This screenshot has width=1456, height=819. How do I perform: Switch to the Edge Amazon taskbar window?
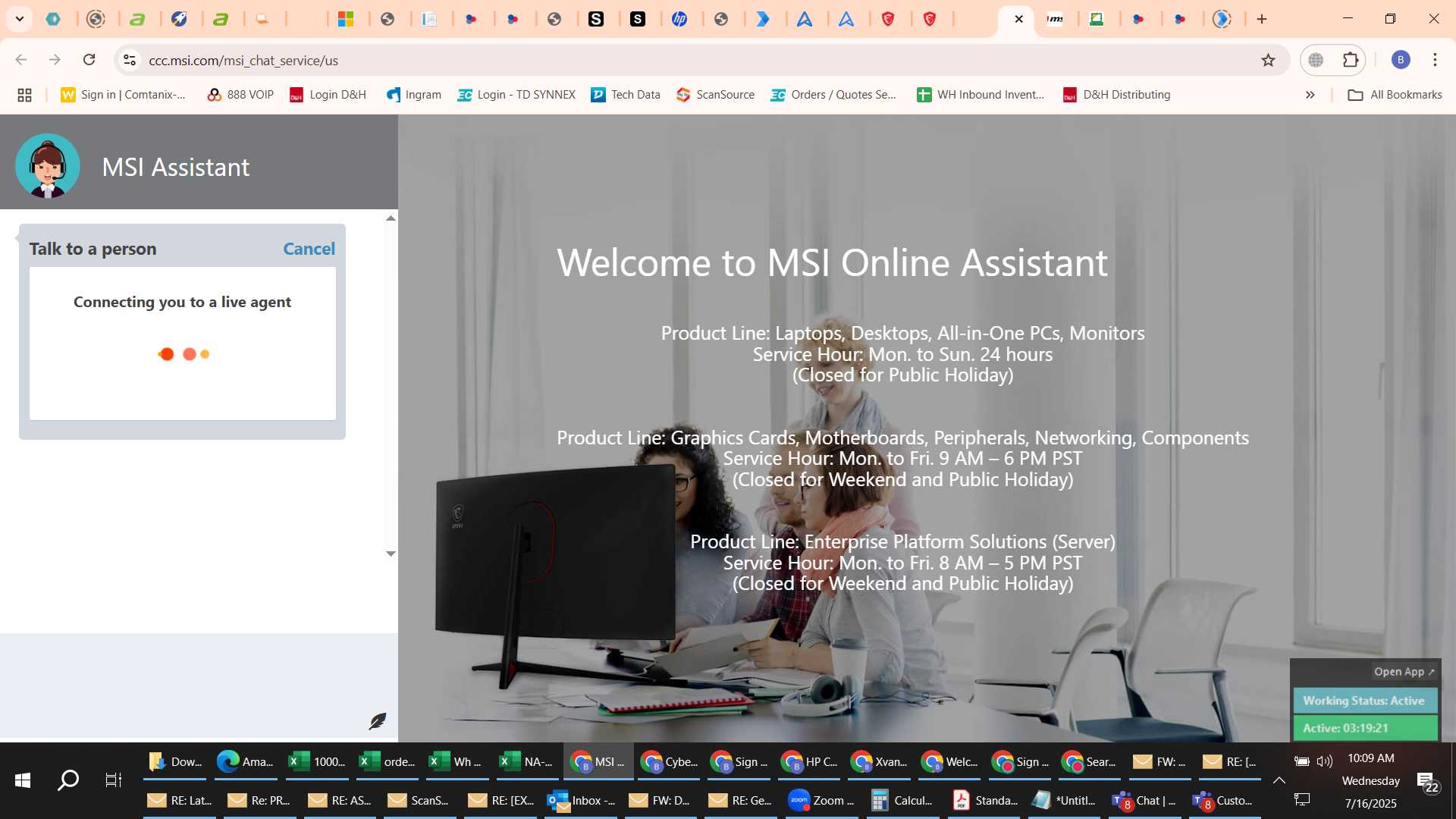coord(245,762)
